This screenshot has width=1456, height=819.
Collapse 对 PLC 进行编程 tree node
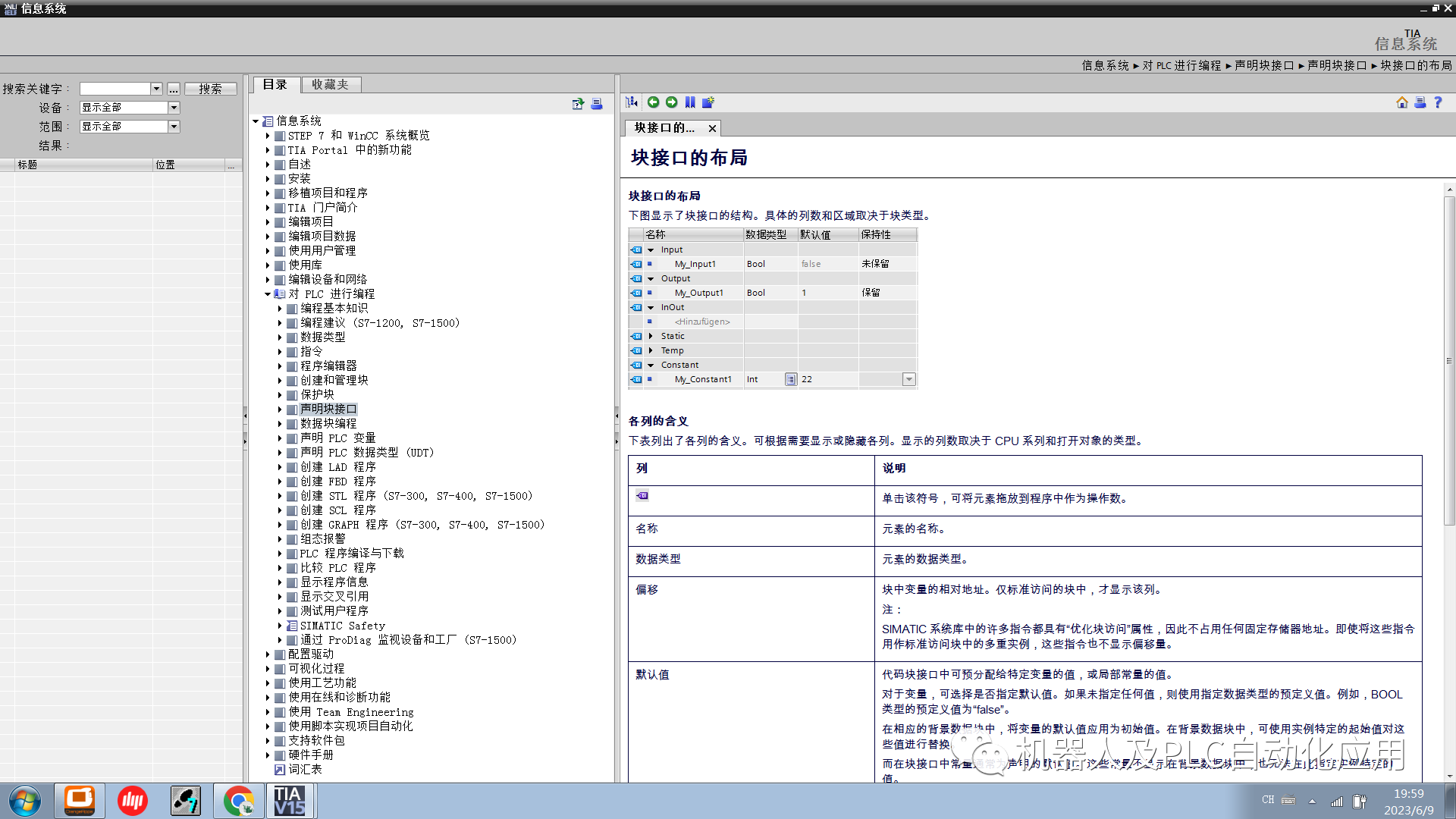click(x=268, y=294)
